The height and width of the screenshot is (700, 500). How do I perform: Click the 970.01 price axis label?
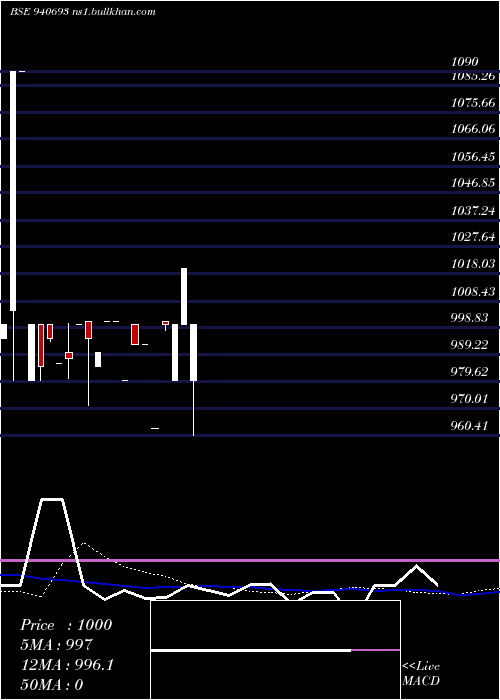coord(469,398)
